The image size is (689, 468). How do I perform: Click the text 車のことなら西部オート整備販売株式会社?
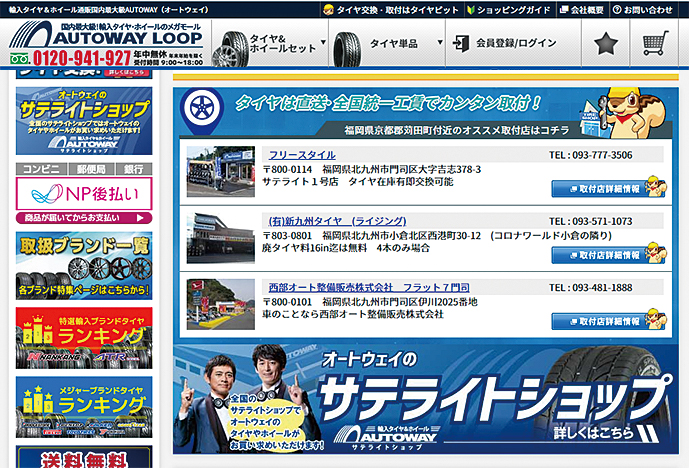coord(353,314)
